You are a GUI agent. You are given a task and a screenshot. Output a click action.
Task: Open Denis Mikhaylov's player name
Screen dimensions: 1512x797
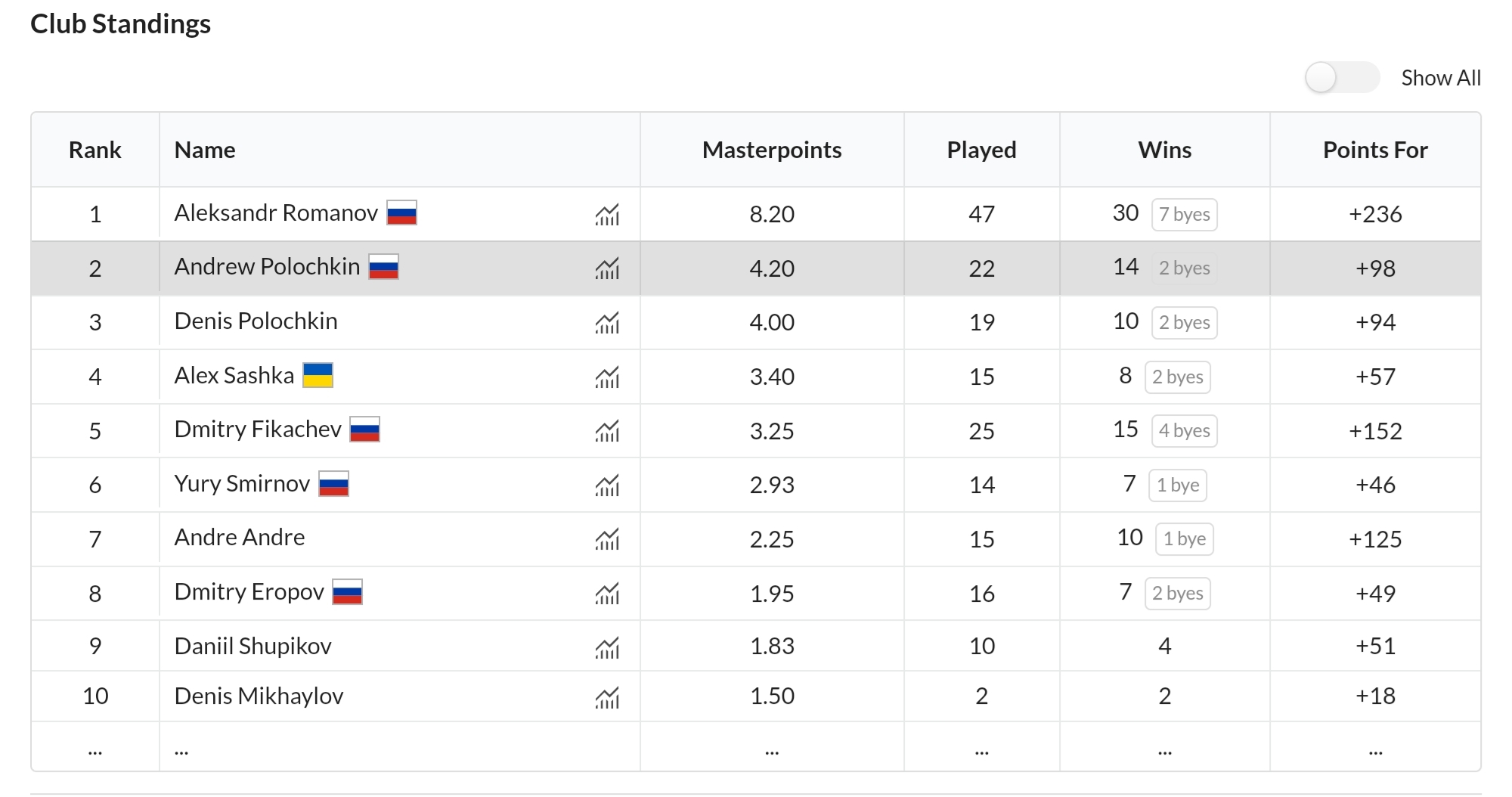coord(259,696)
